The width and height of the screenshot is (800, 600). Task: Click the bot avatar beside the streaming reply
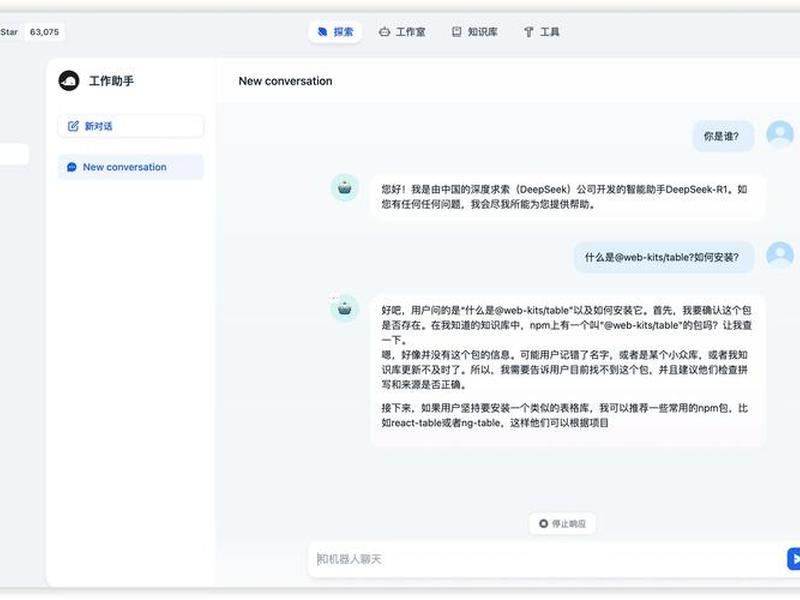(345, 308)
